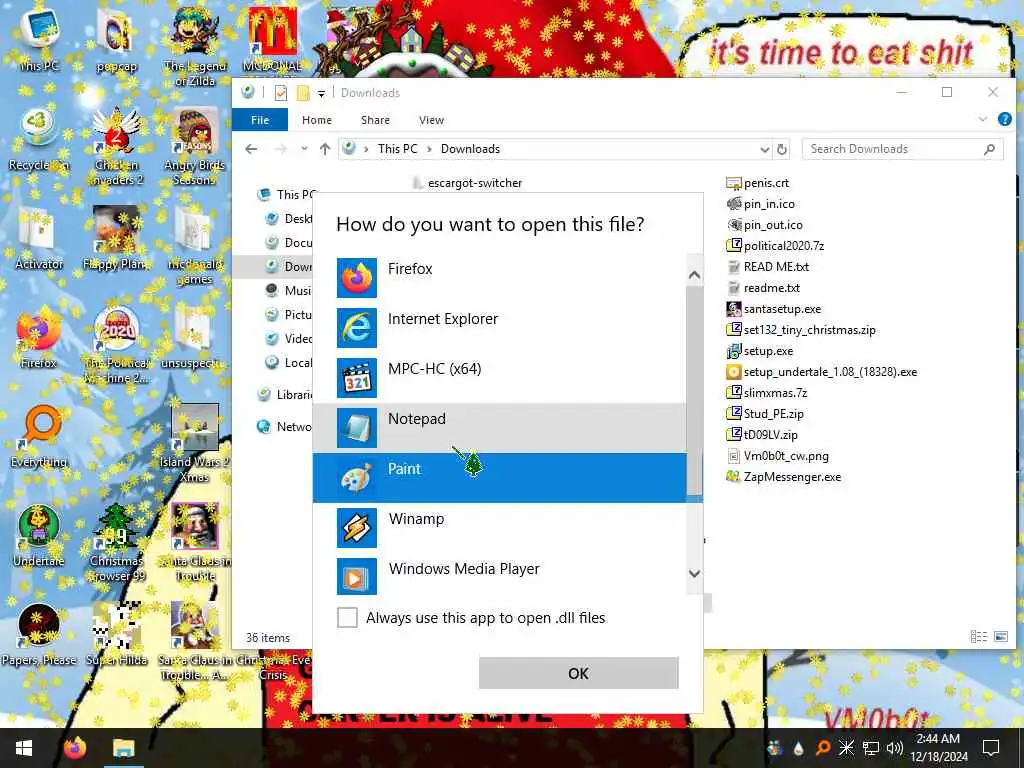This screenshot has height=768, width=1024.
Task: Open the Share ribbon tab
Action: coord(375,120)
